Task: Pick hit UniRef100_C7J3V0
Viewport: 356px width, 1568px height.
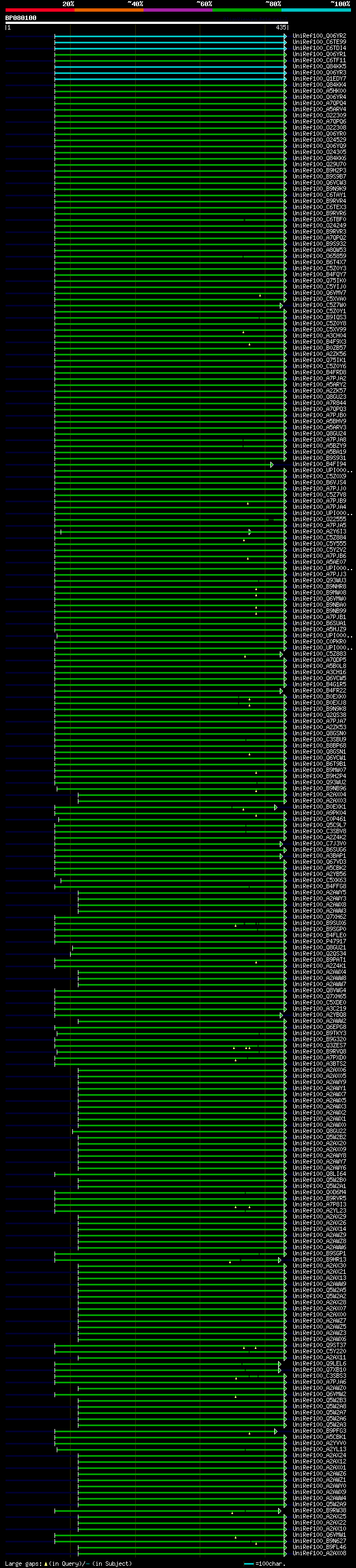Action: point(319,844)
